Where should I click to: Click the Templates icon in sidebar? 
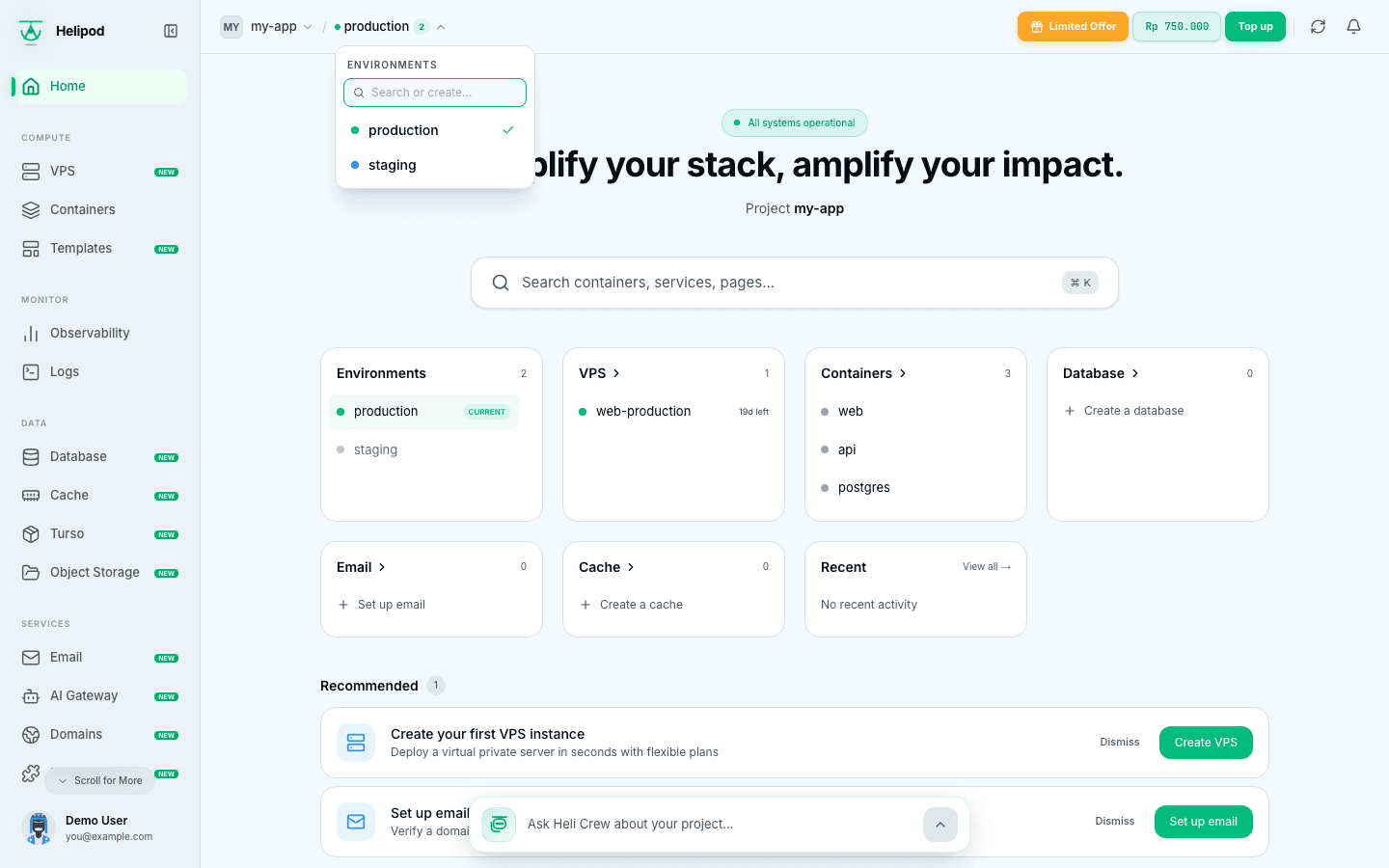31,248
